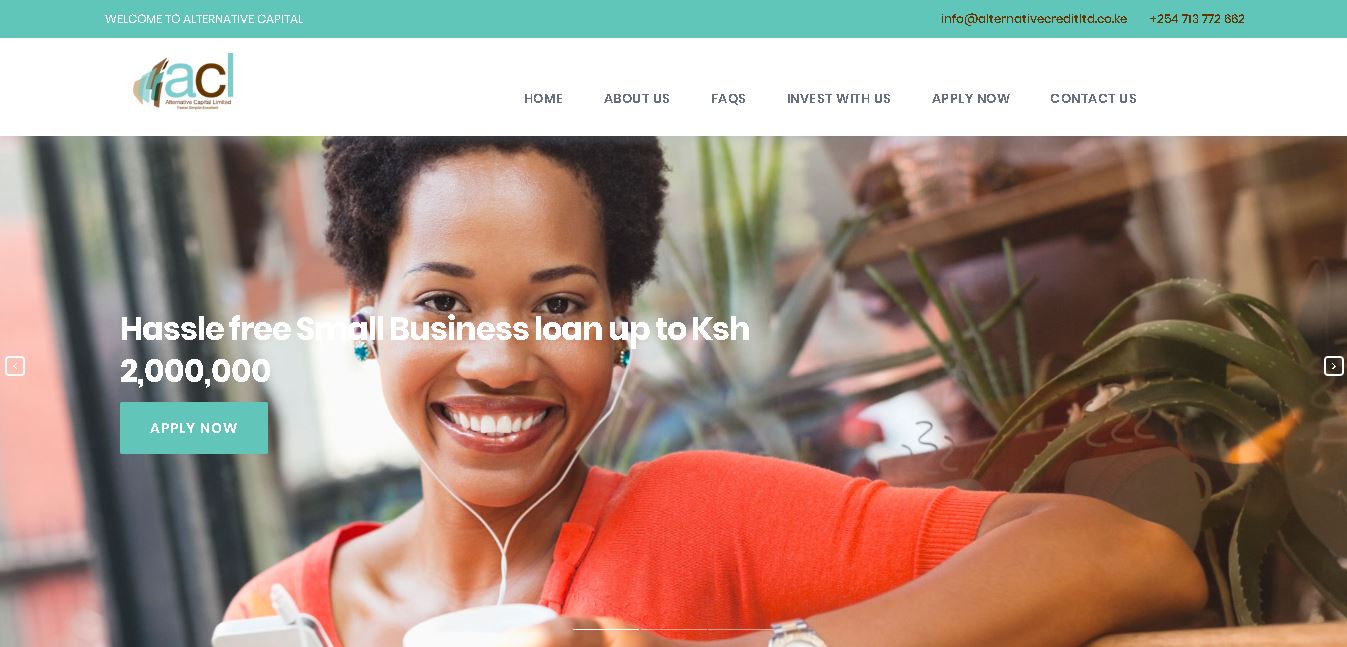
Task: Open the About Us page
Action: (x=637, y=98)
